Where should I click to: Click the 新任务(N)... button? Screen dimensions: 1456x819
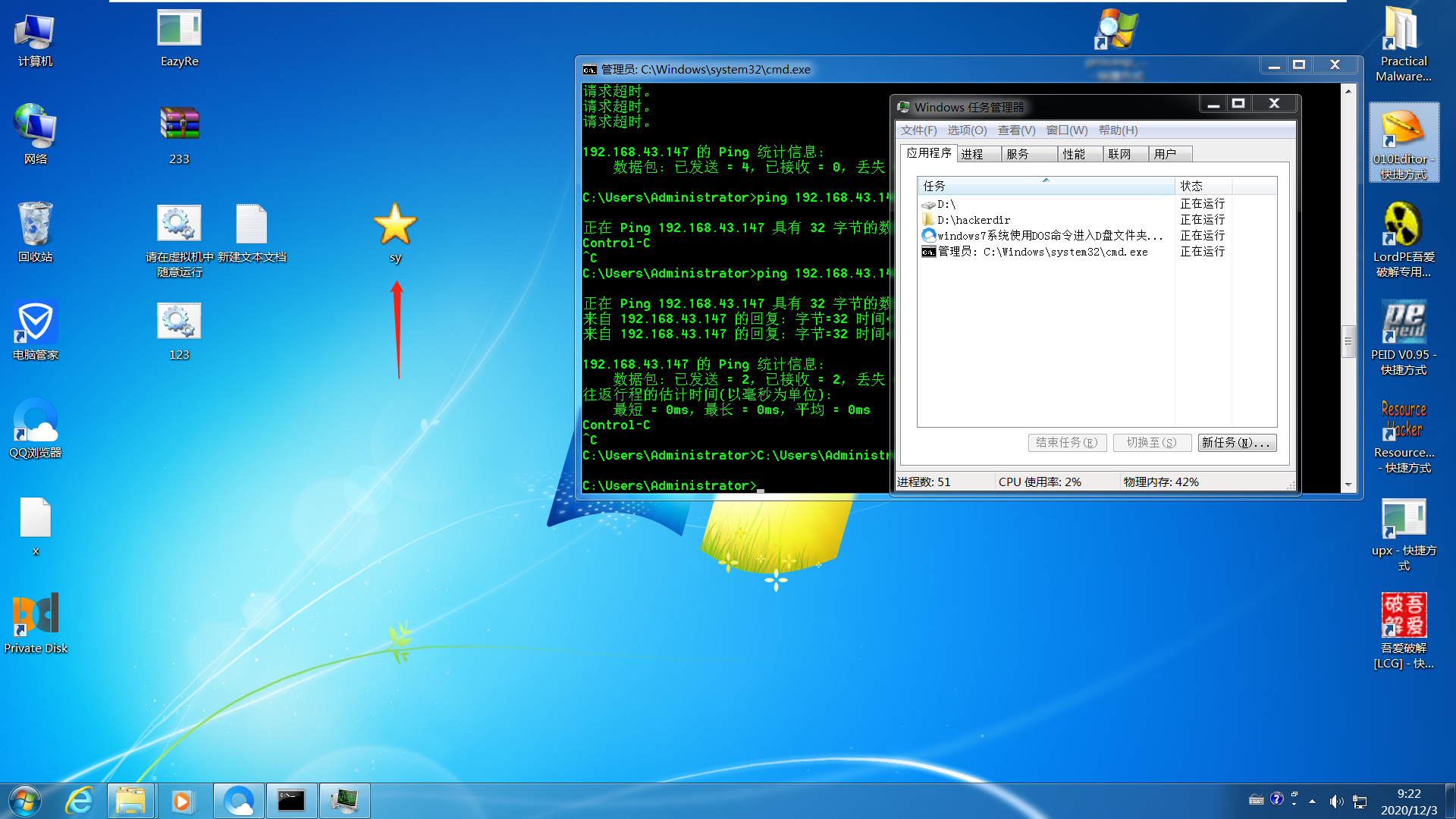(1237, 443)
